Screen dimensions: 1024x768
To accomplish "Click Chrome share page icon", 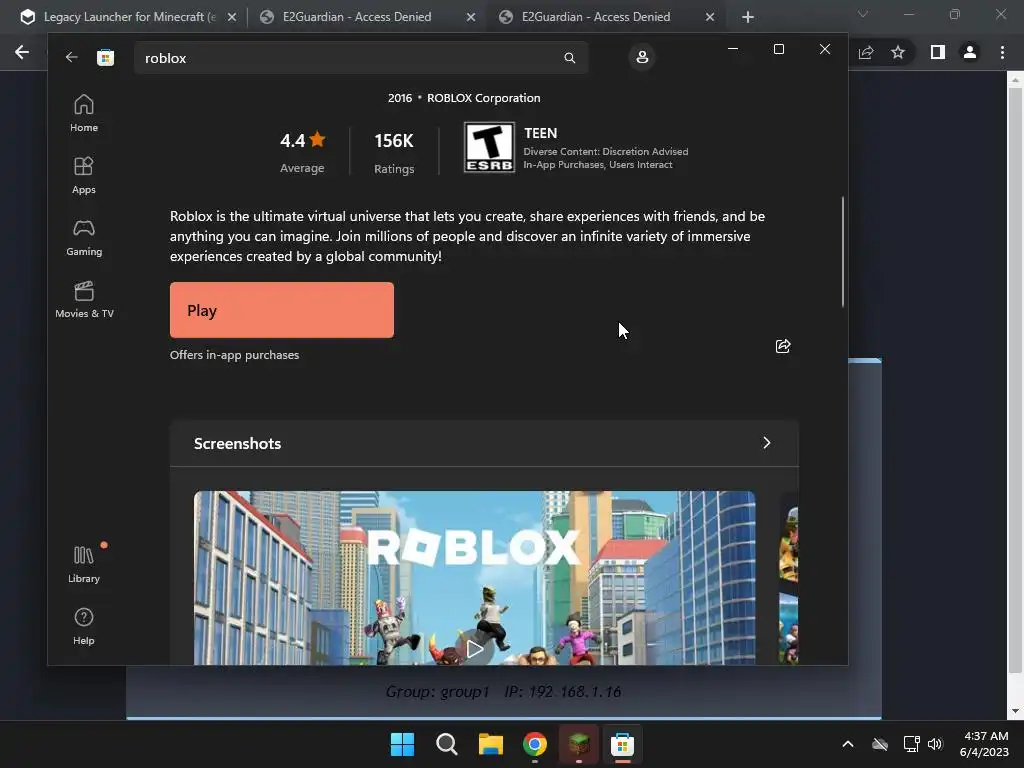I will [x=866, y=52].
